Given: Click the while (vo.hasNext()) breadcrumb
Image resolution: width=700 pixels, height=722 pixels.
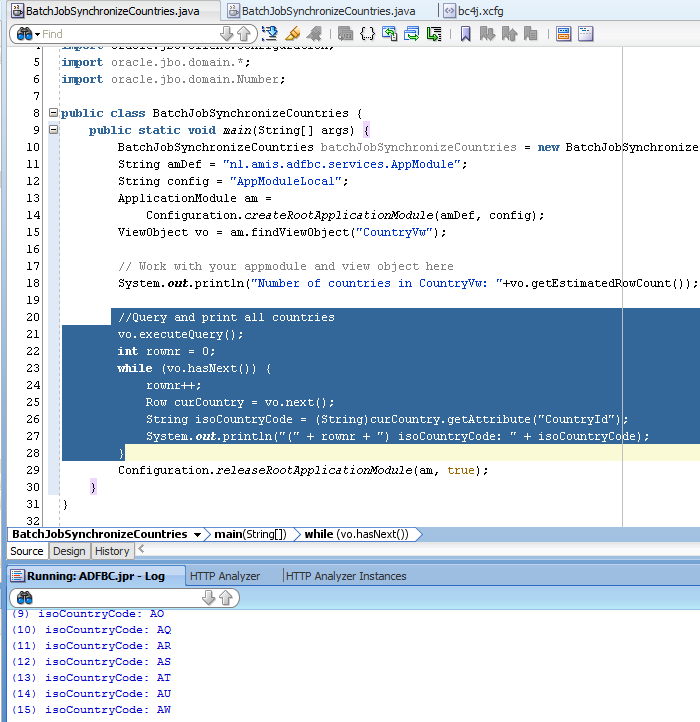Looking at the screenshot, I should coord(356,534).
